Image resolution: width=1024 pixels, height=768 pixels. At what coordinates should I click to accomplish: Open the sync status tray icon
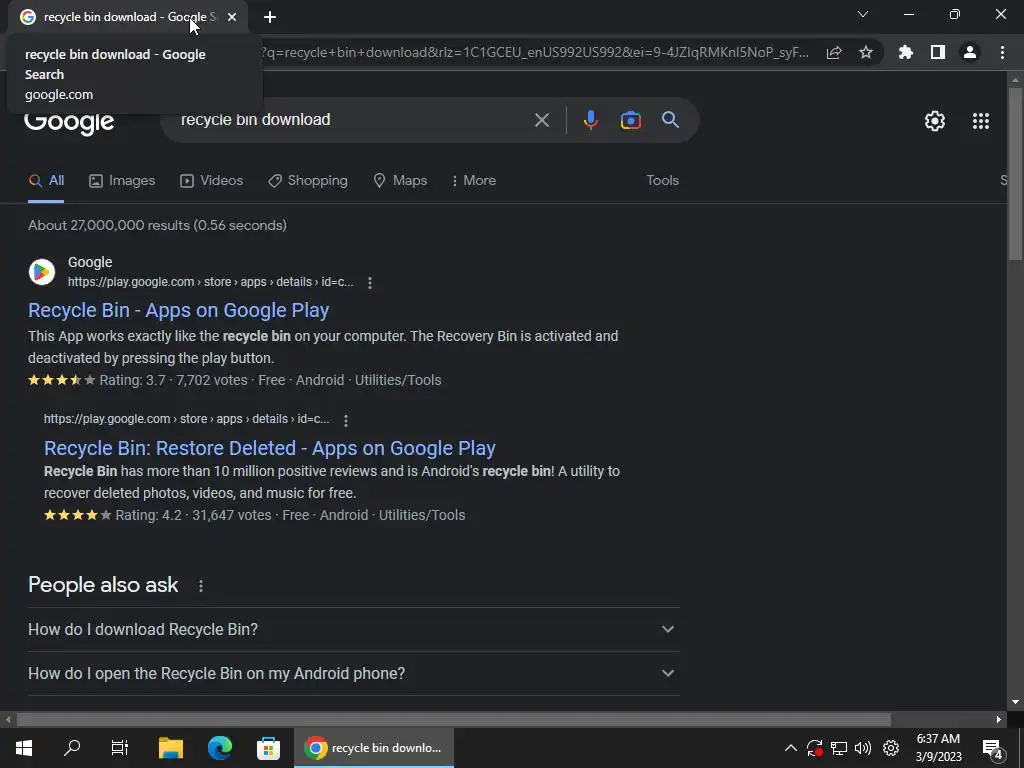[814, 748]
